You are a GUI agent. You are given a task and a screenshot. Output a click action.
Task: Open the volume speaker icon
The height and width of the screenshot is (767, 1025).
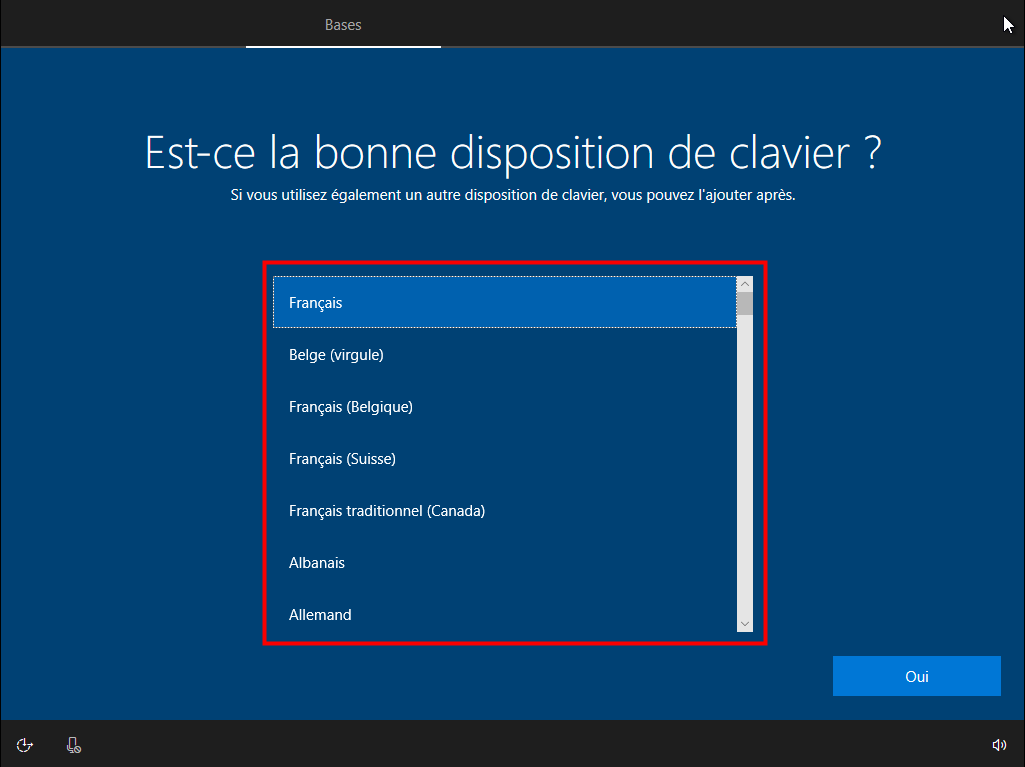(x=998, y=744)
